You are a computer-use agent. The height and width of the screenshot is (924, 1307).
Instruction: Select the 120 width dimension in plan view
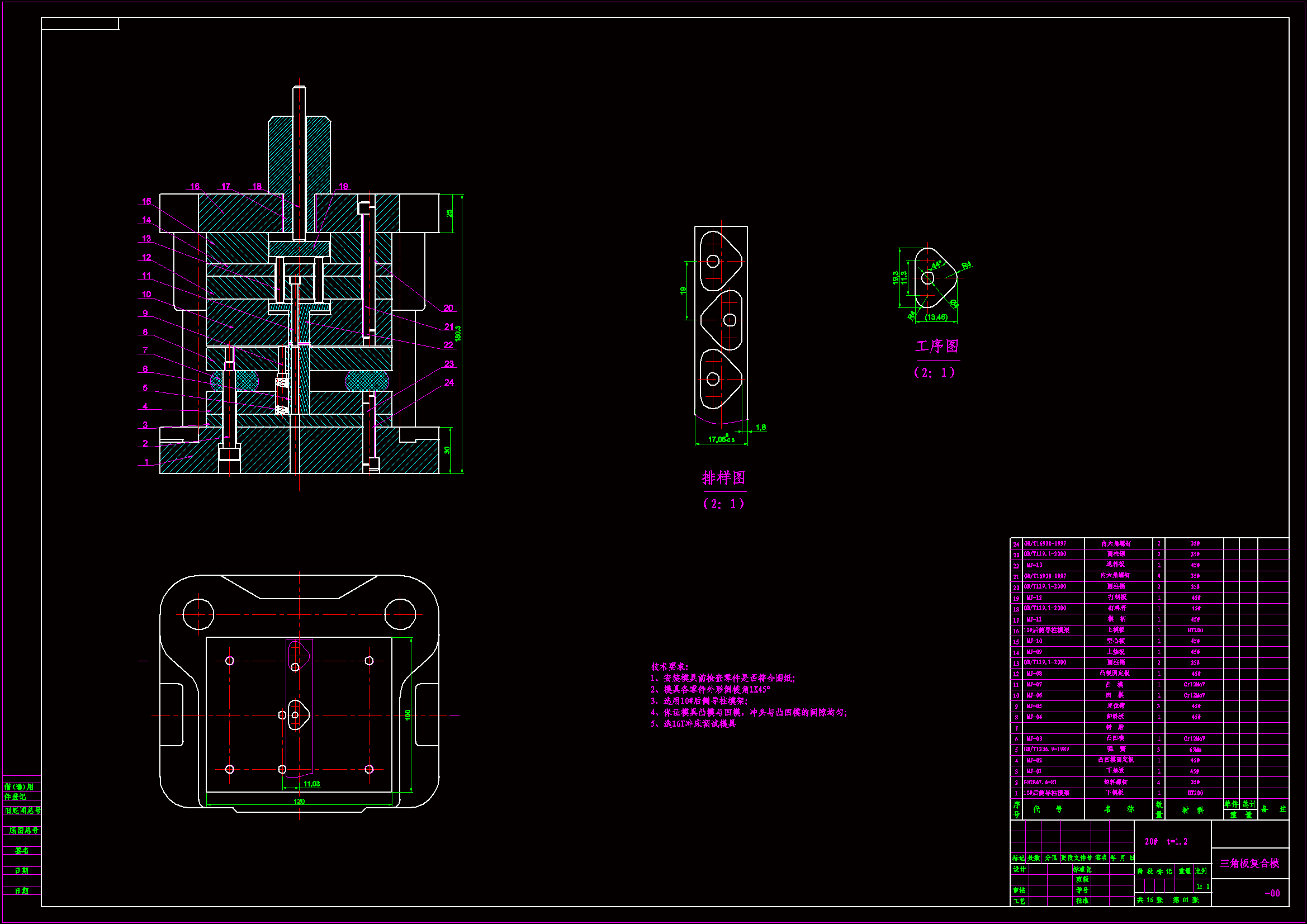click(299, 801)
